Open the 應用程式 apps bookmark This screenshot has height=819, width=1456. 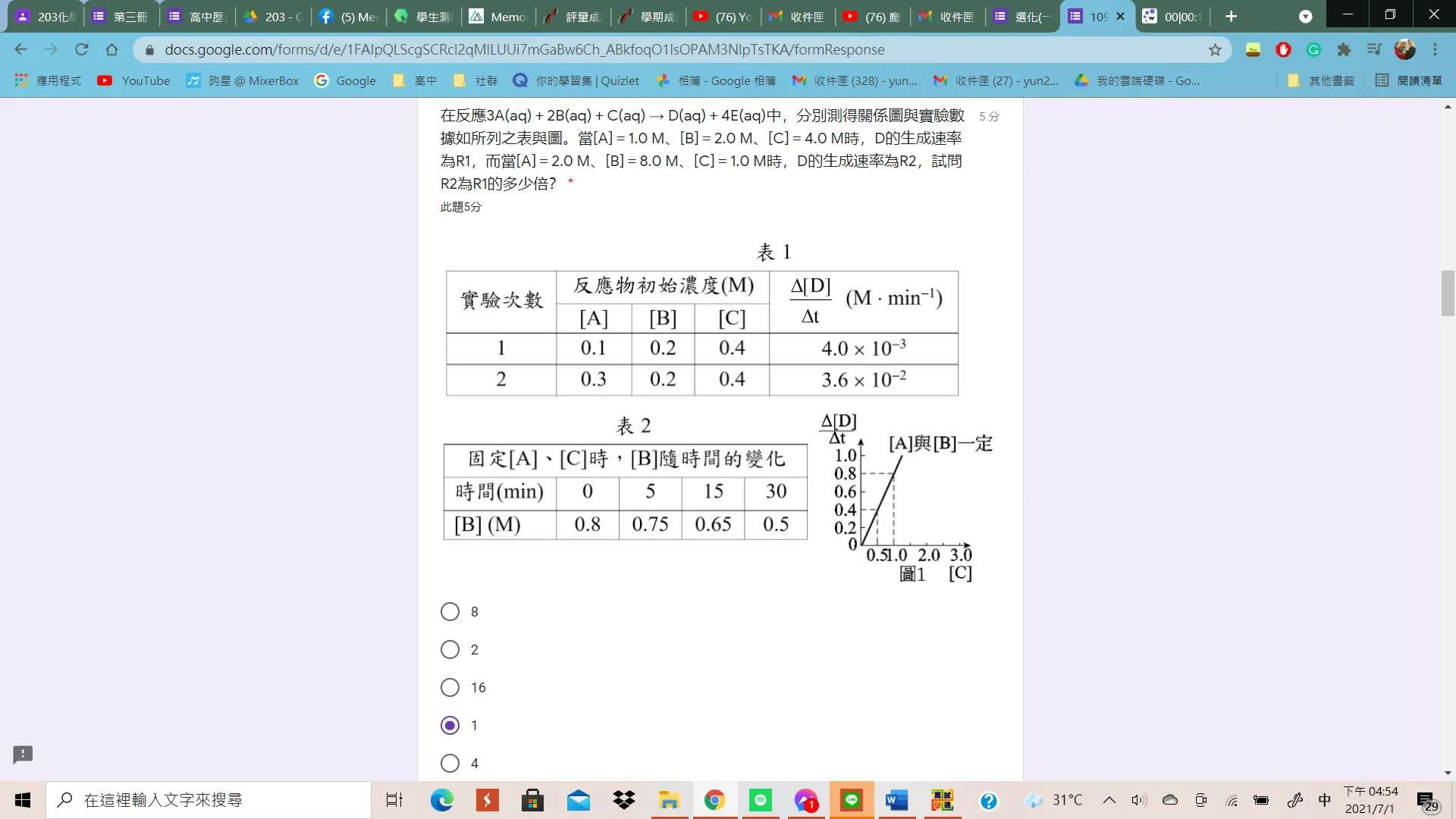click(x=48, y=80)
